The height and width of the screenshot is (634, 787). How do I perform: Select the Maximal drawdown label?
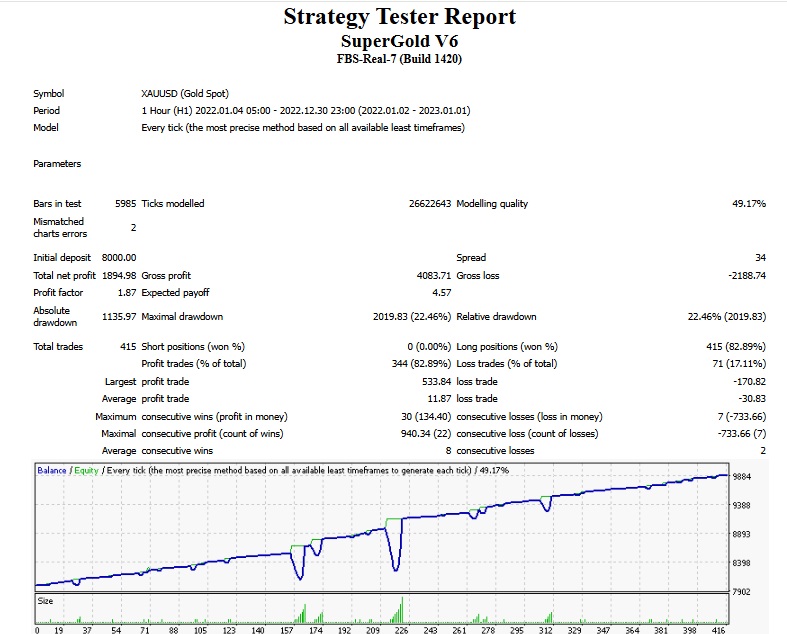pos(182,317)
